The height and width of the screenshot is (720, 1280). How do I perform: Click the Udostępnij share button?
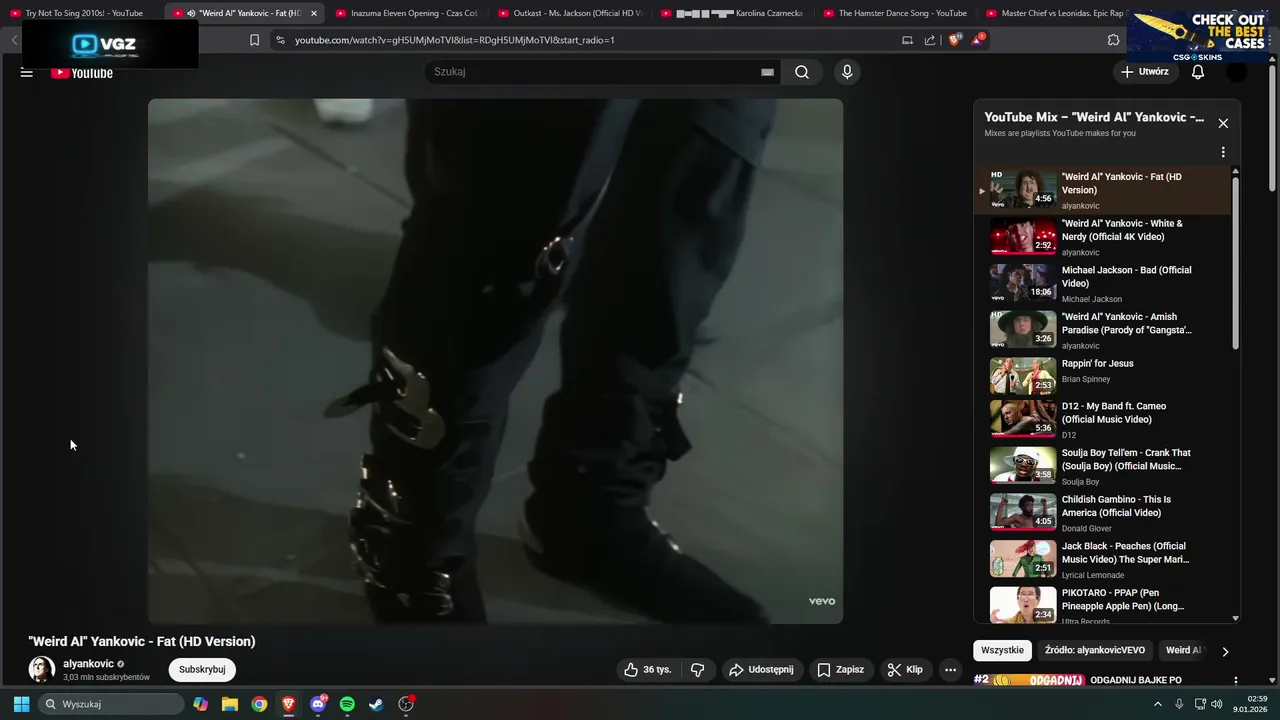coord(761,670)
